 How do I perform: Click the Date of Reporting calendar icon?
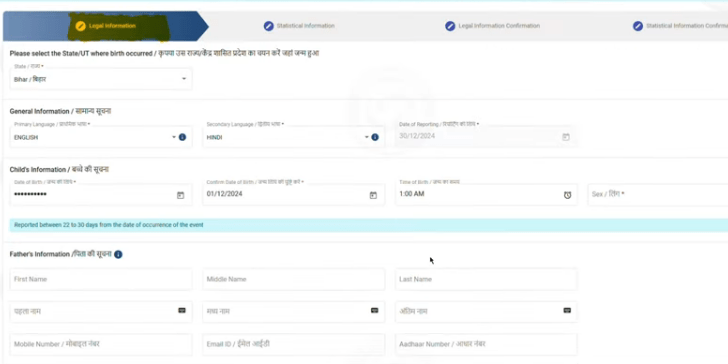pos(566,137)
